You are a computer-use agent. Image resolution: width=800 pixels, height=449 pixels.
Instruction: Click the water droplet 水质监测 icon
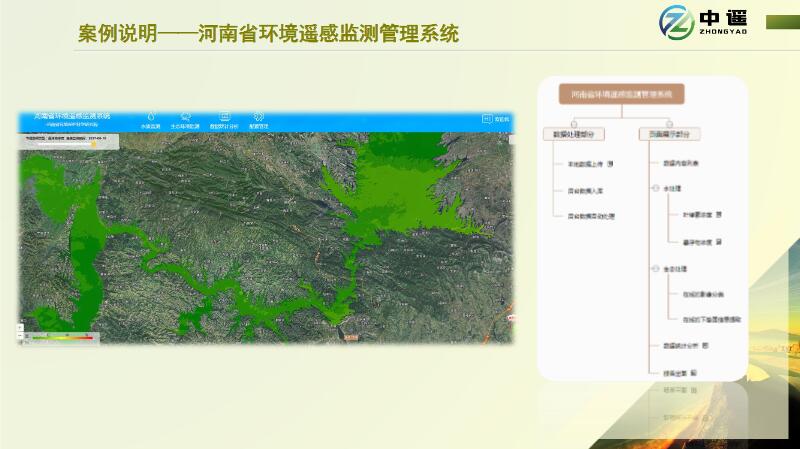click(150, 117)
